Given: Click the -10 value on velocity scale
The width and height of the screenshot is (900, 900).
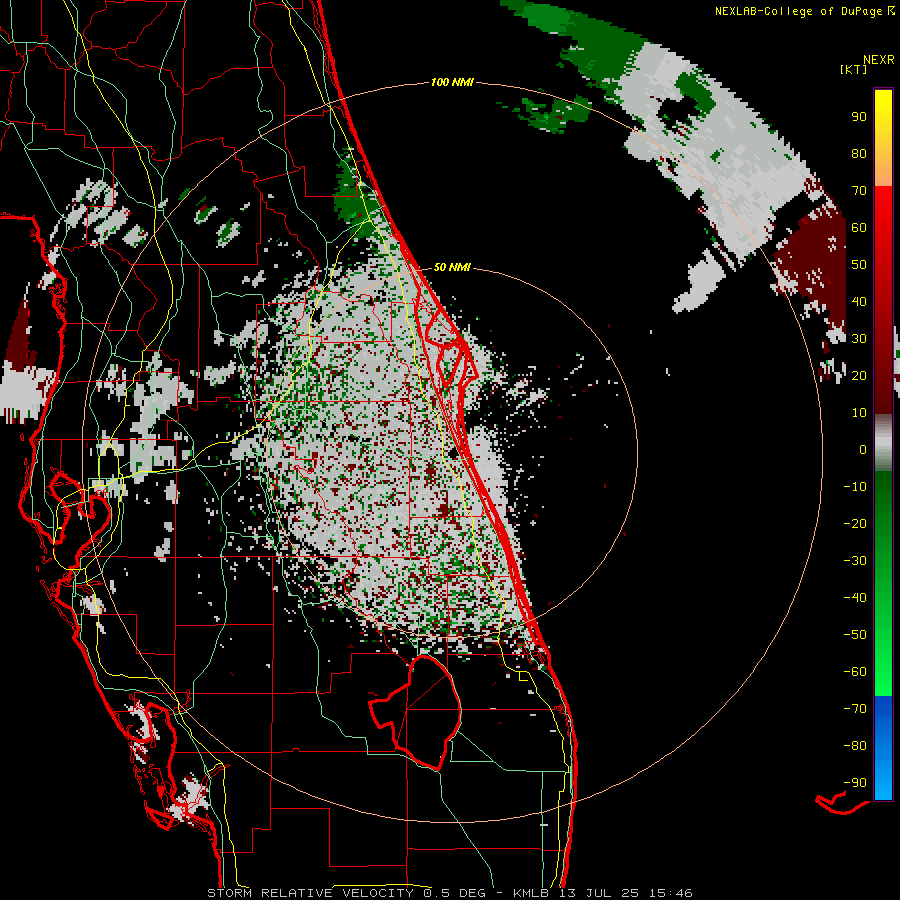Looking at the screenshot, I should pyautogui.click(x=855, y=487).
